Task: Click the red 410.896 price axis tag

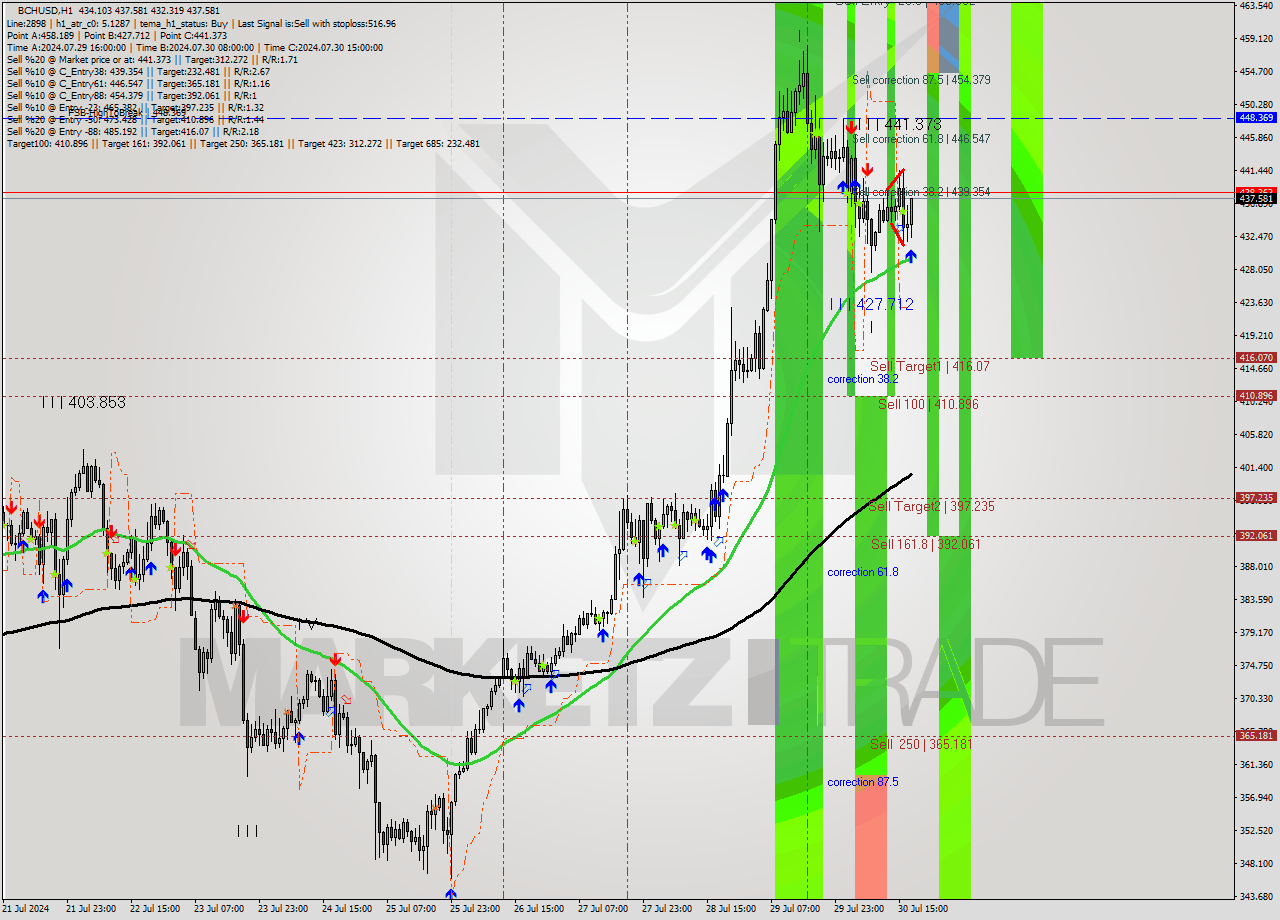Action: [1256, 396]
